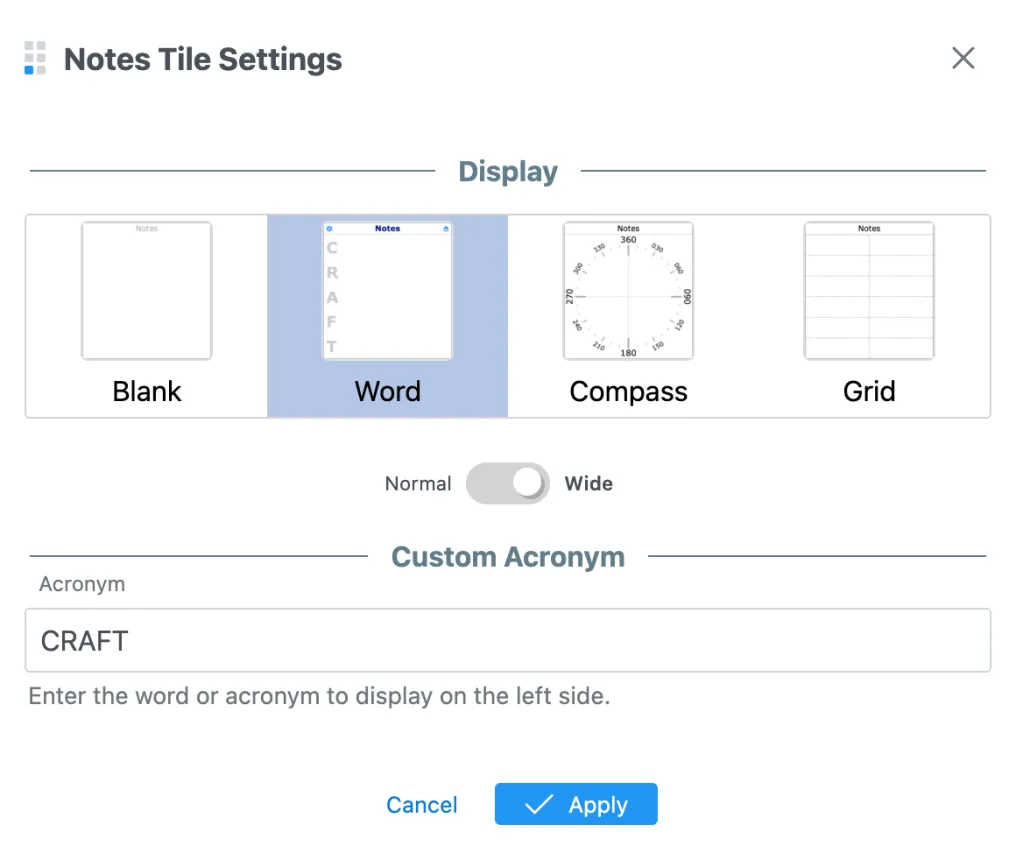Click the checkmark icon on Apply
This screenshot has width=1023, height=860.
pyautogui.click(x=539, y=805)
